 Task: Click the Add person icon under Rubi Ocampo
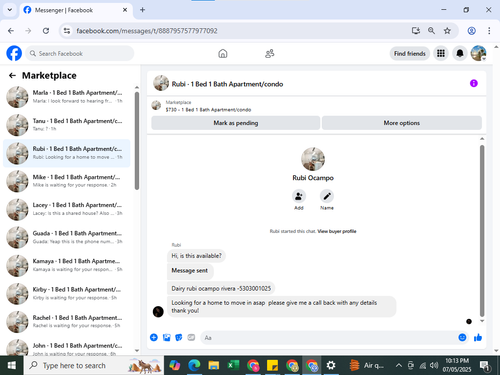pos(299,196)
